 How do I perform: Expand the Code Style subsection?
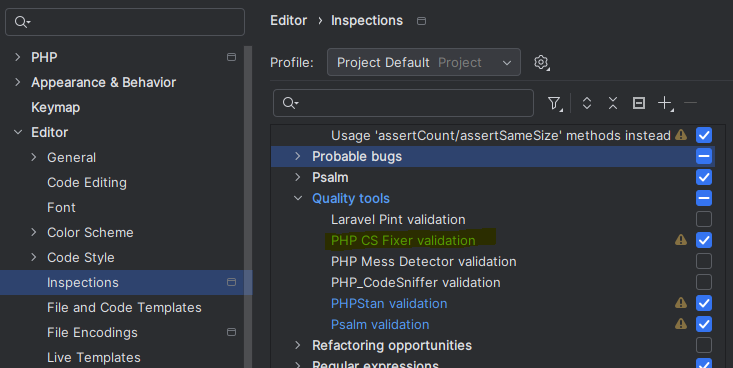[34, 257]
